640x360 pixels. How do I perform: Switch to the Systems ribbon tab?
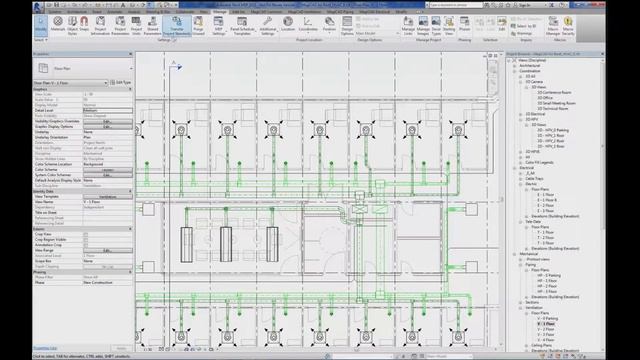tap(55, 12)
